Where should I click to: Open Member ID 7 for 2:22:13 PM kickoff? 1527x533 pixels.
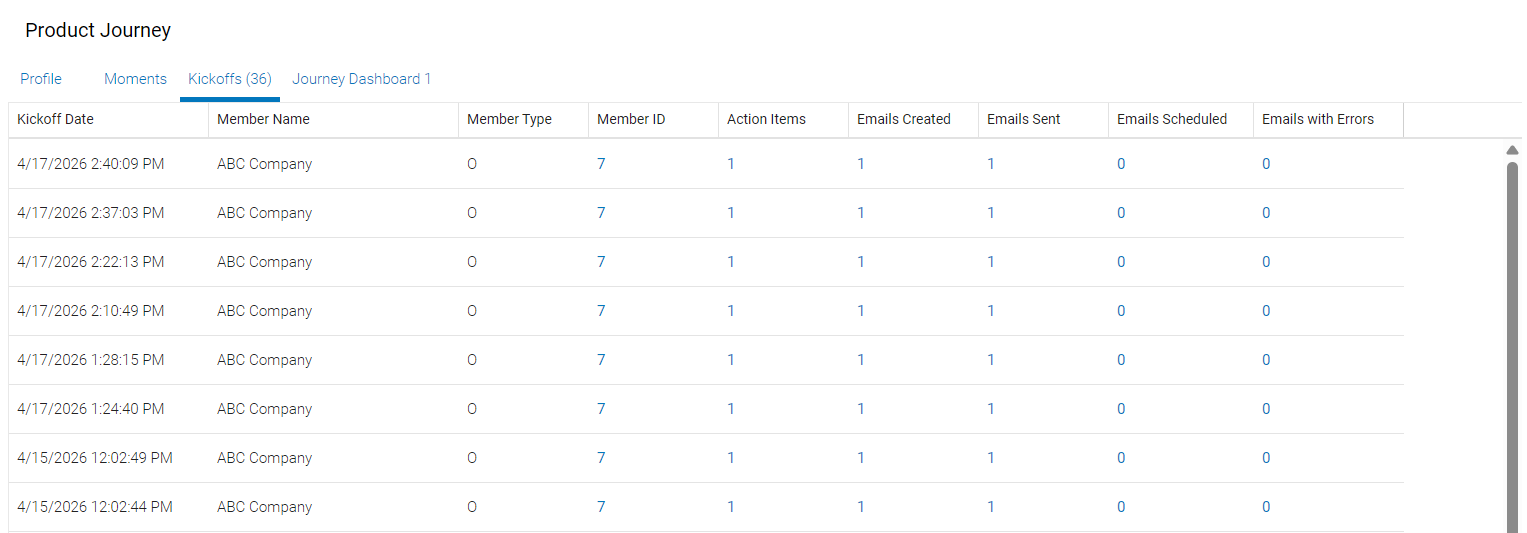pos(601,262)
